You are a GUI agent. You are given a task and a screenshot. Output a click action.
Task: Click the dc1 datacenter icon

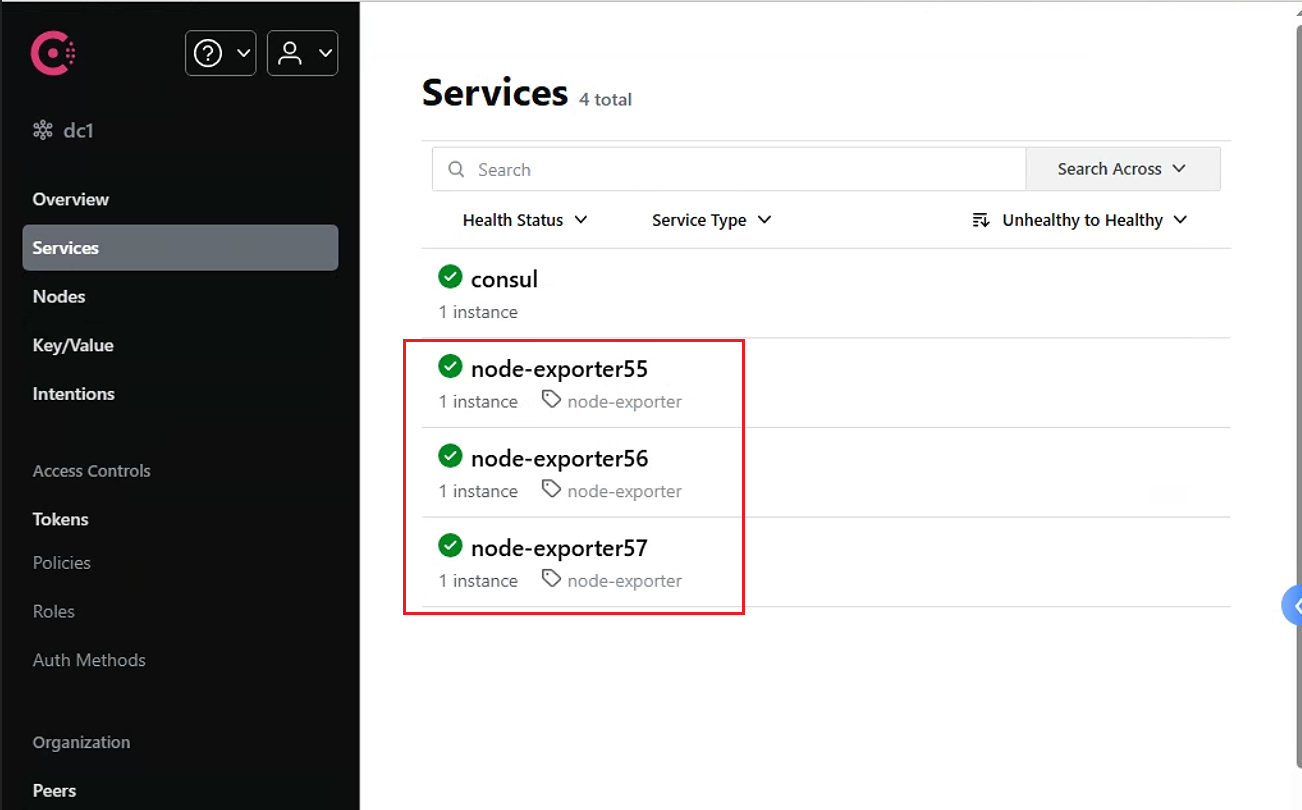pyautogui.click(x=42, y=130)
